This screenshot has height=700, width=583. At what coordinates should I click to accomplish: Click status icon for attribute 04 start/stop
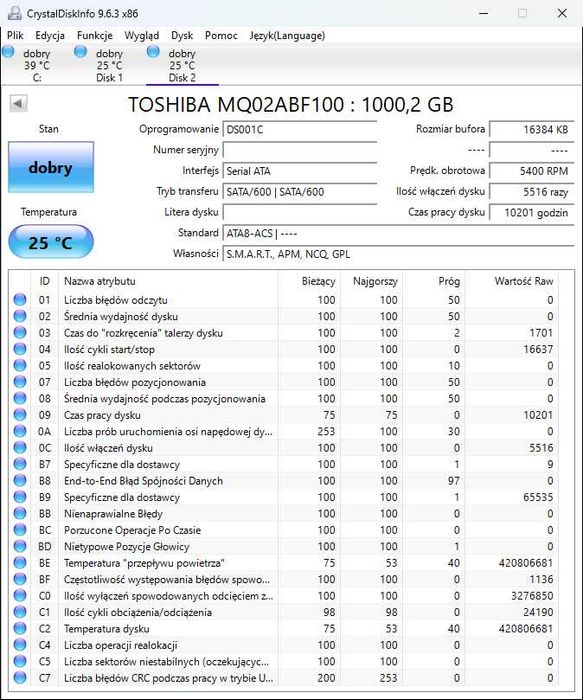[x=20, y=349]
